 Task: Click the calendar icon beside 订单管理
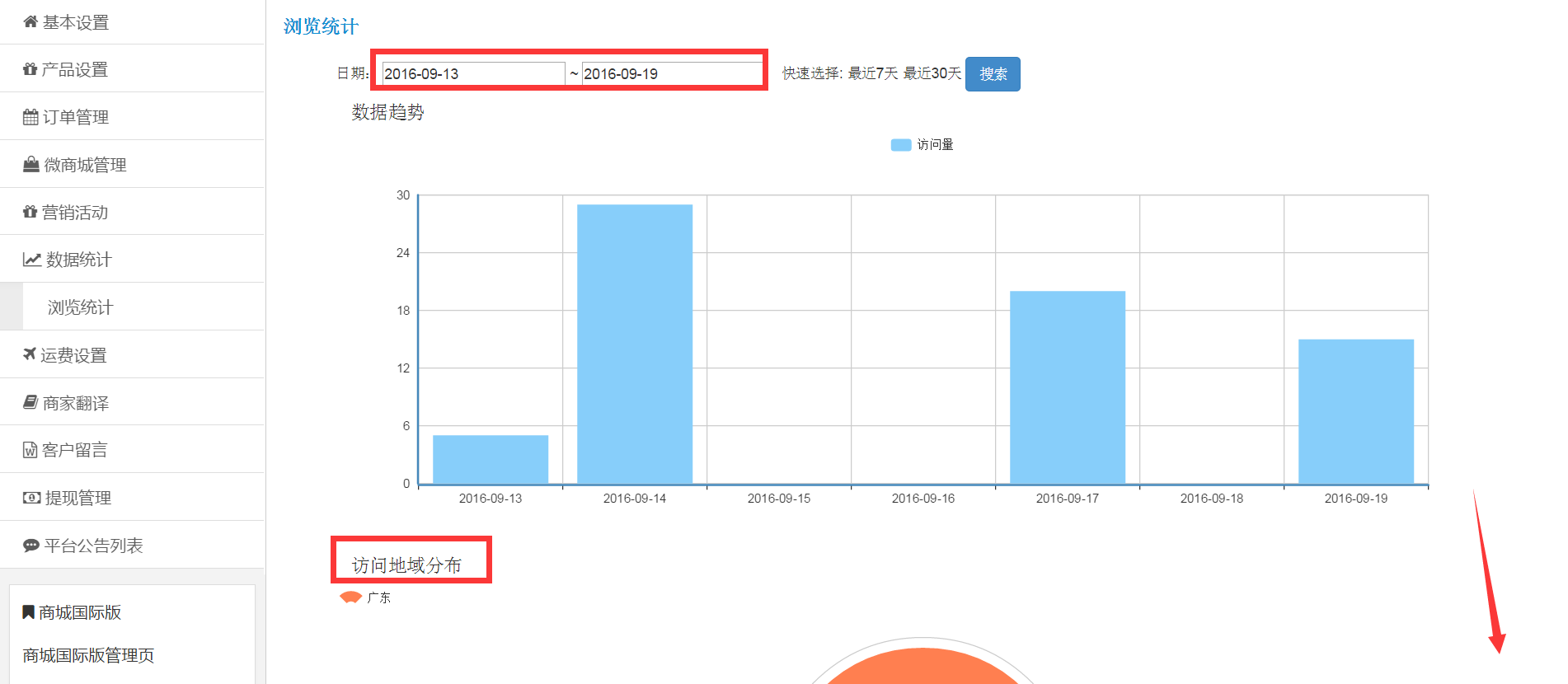(31, 117)
